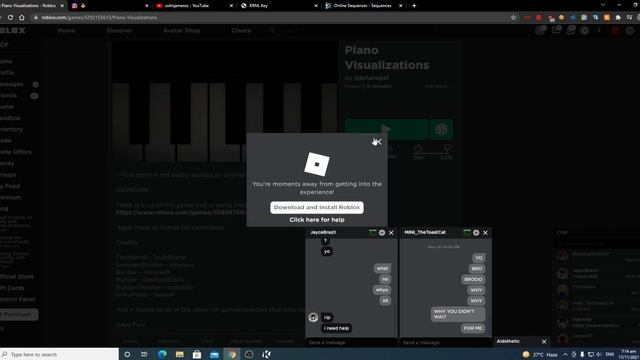This screenshot has width=640, height=360.
Task: Close the Roblox install popup
Action: point(378,142)
